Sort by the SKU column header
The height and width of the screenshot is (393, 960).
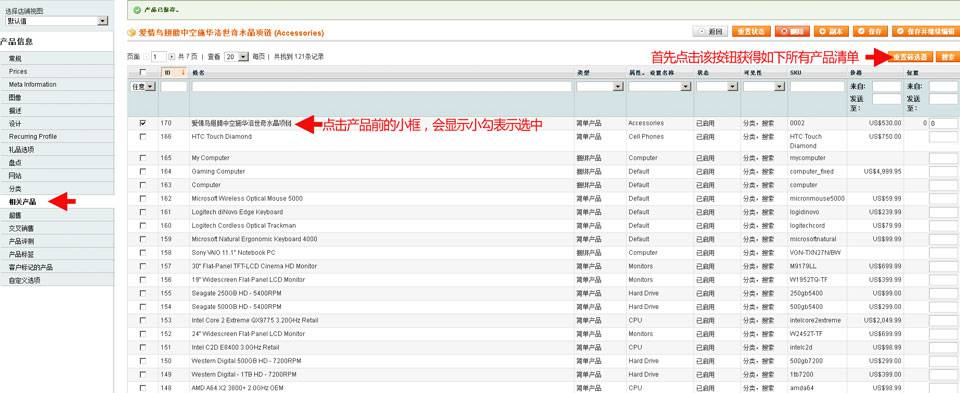point(795,73)
